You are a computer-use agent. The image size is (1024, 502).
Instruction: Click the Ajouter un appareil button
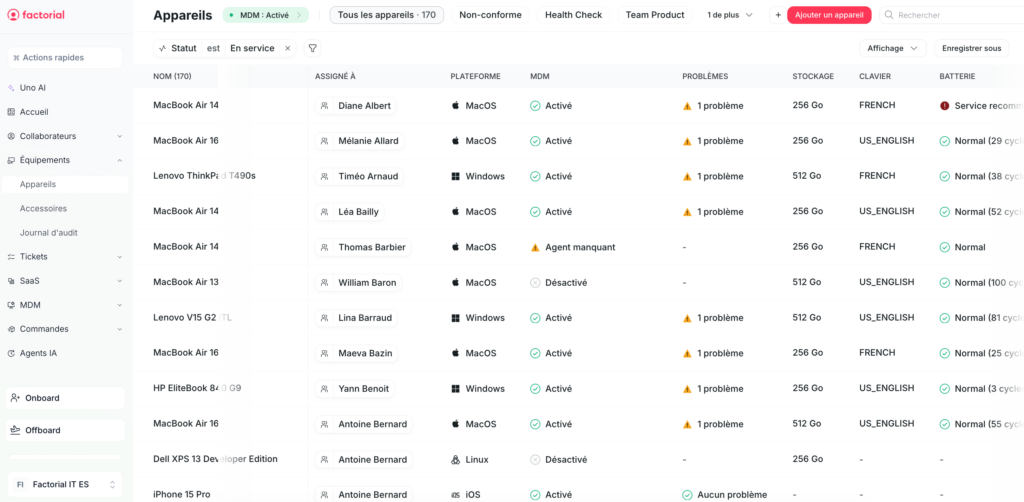[829, 15]
